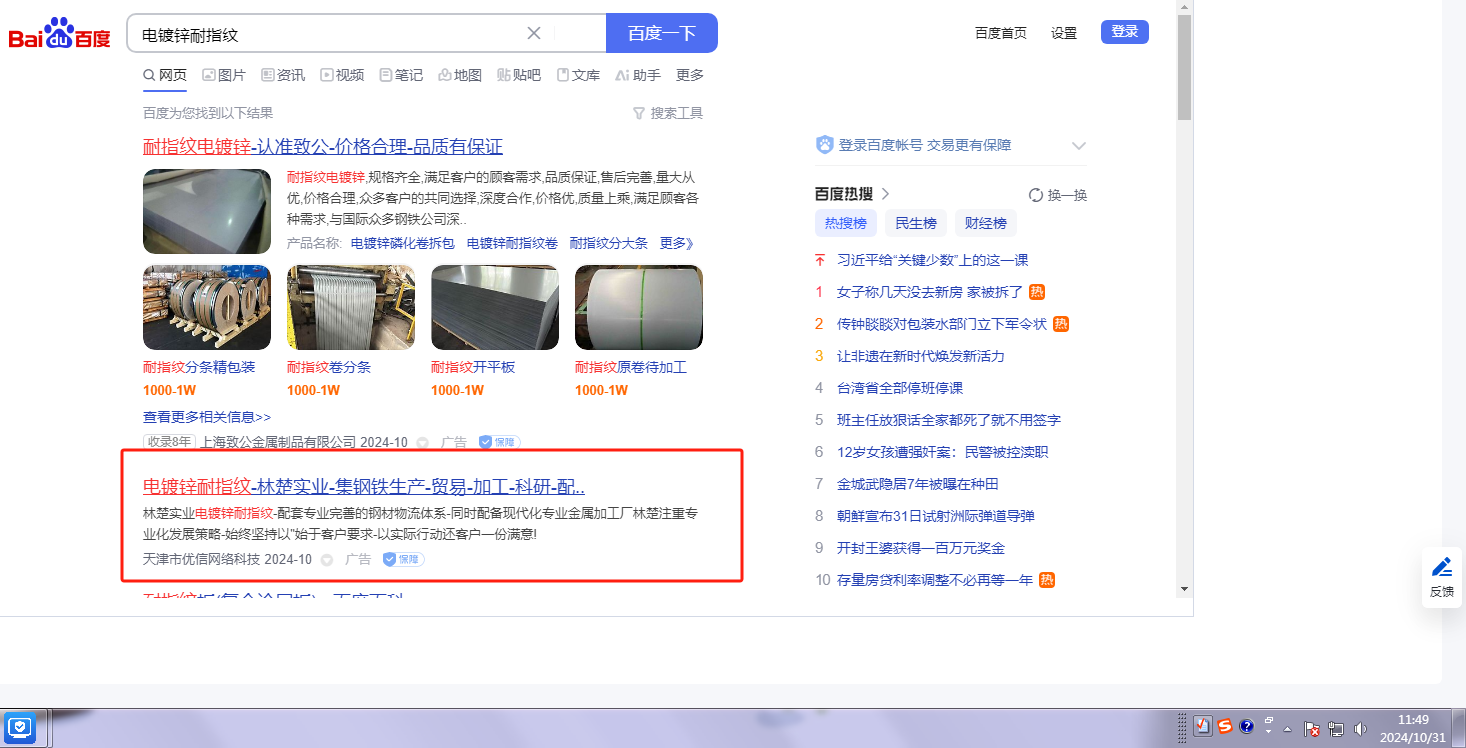
Task: Click 查看更多相关信息>> link
Action: [207, 417]
